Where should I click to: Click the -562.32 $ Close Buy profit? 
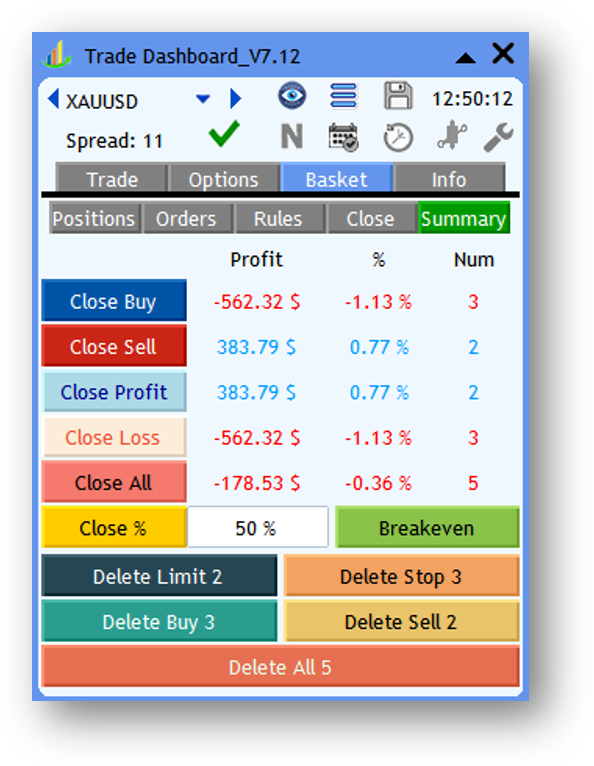pyautogui.click(x=257, y=301)
